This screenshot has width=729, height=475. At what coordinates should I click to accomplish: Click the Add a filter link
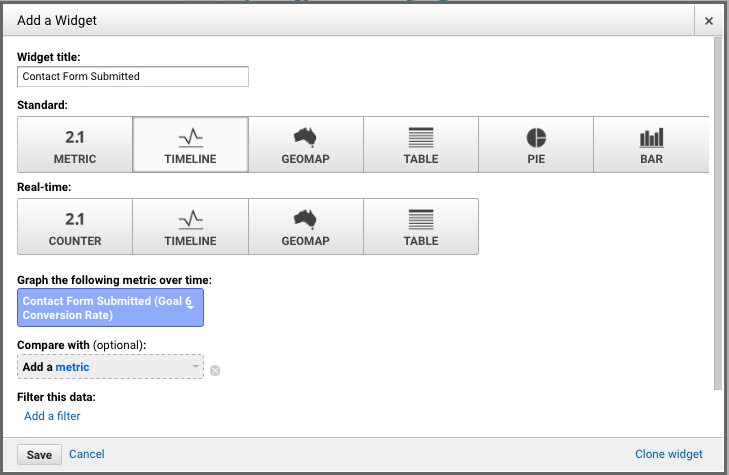[x=52, y=416]
